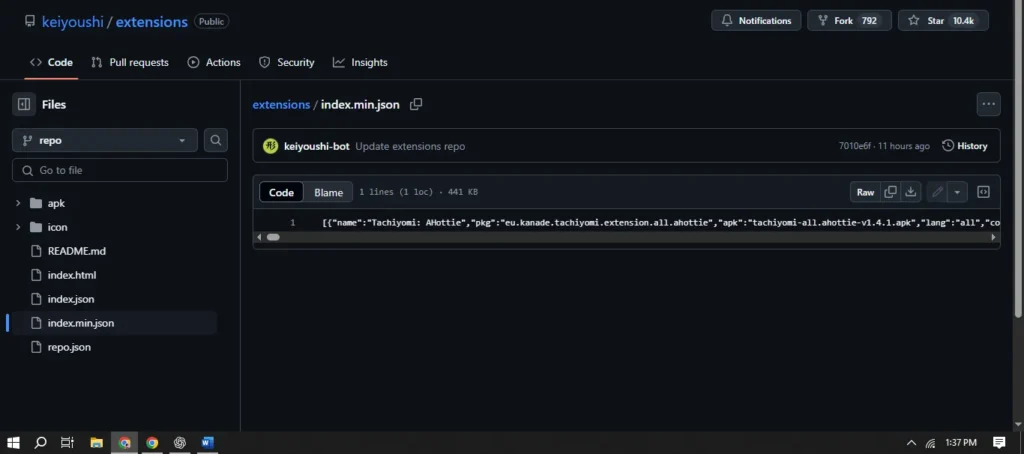This screenshot has width=1024, height=454.
Task: View the file commit History
Action: [x=964, y=146]
